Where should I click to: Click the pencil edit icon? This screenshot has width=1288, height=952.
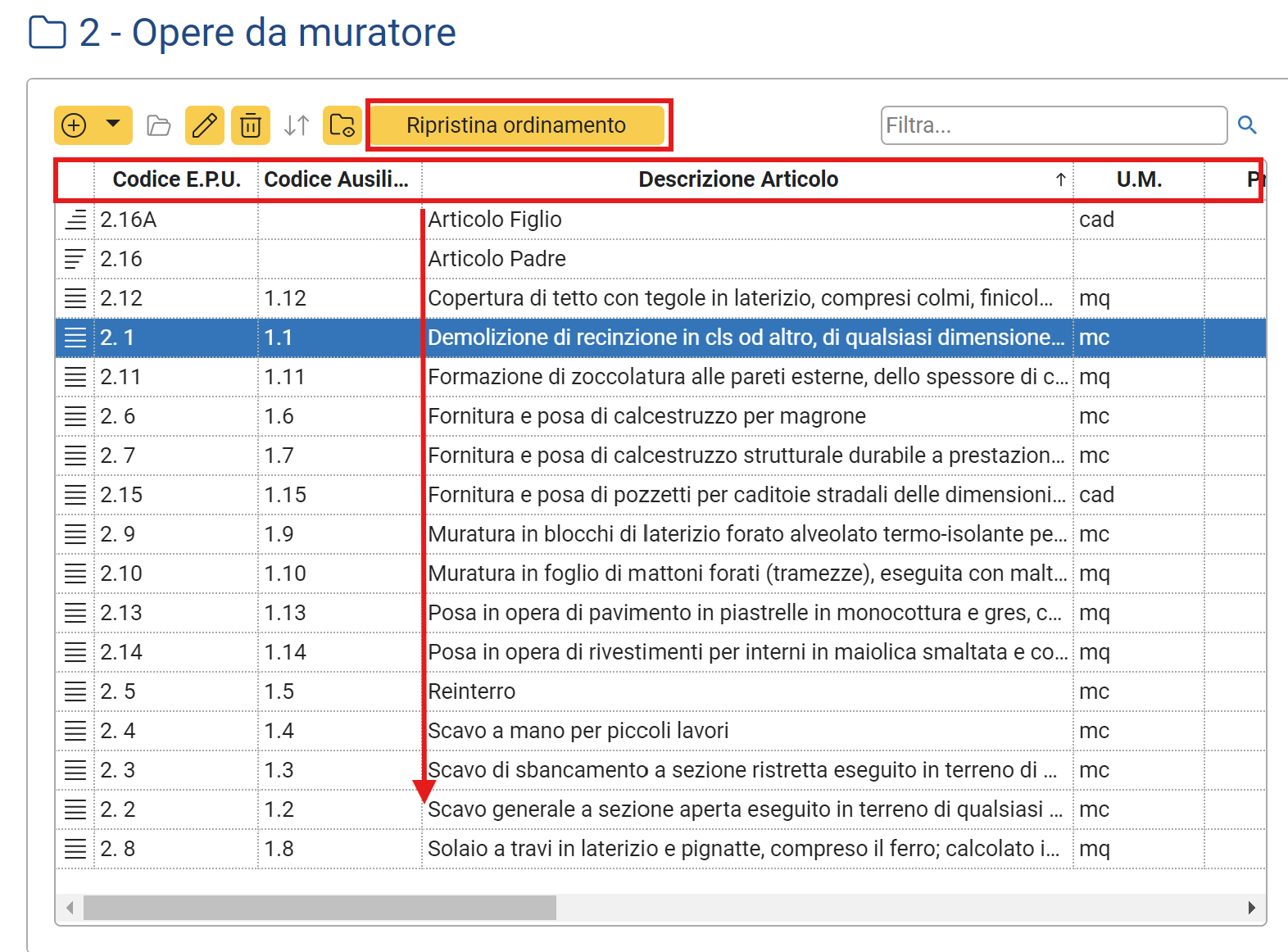tap(204, 125)
